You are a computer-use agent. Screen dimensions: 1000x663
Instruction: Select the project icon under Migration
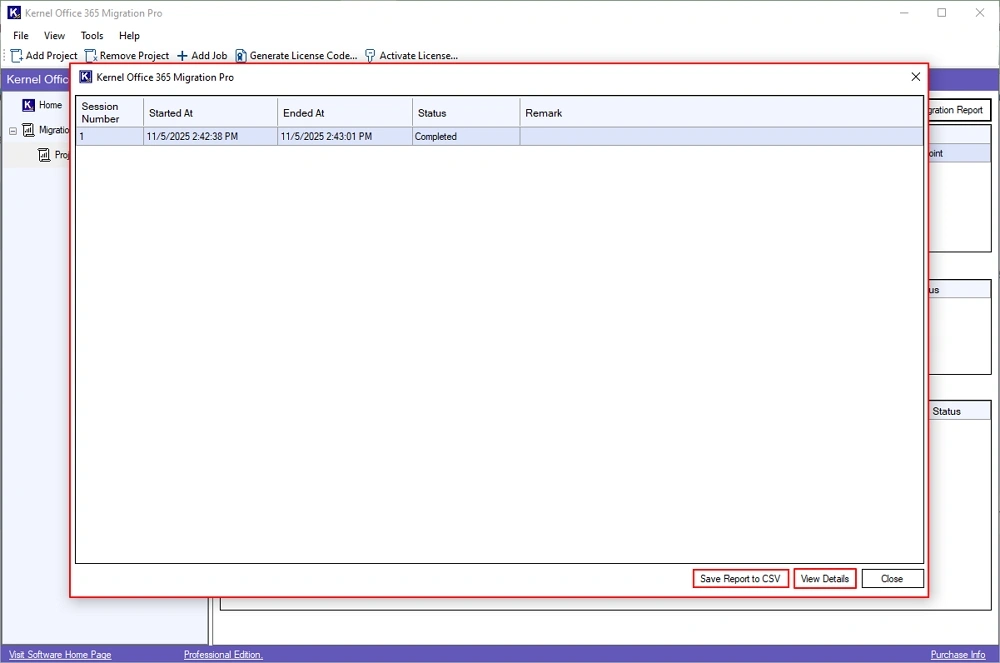point(45,155)
